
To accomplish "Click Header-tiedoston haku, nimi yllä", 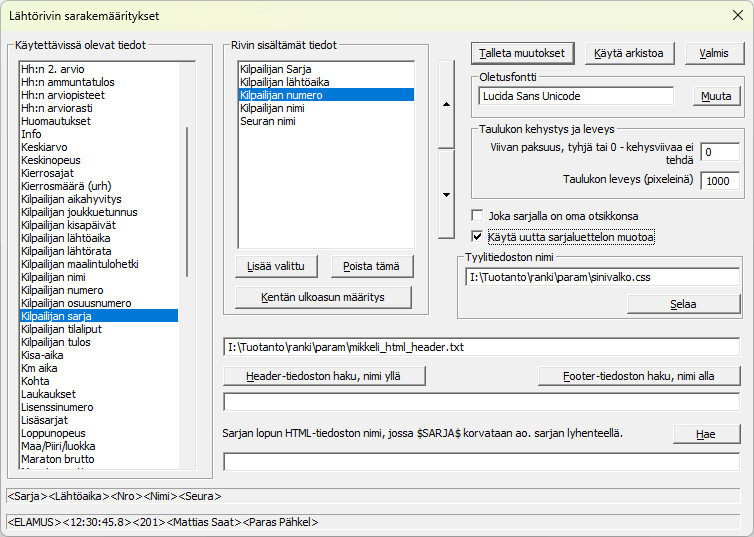I will tap(325, 376).
